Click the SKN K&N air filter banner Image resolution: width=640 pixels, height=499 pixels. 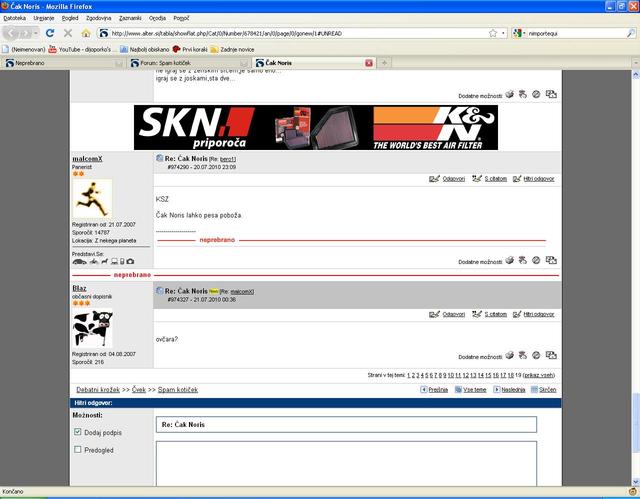point(316,127)
